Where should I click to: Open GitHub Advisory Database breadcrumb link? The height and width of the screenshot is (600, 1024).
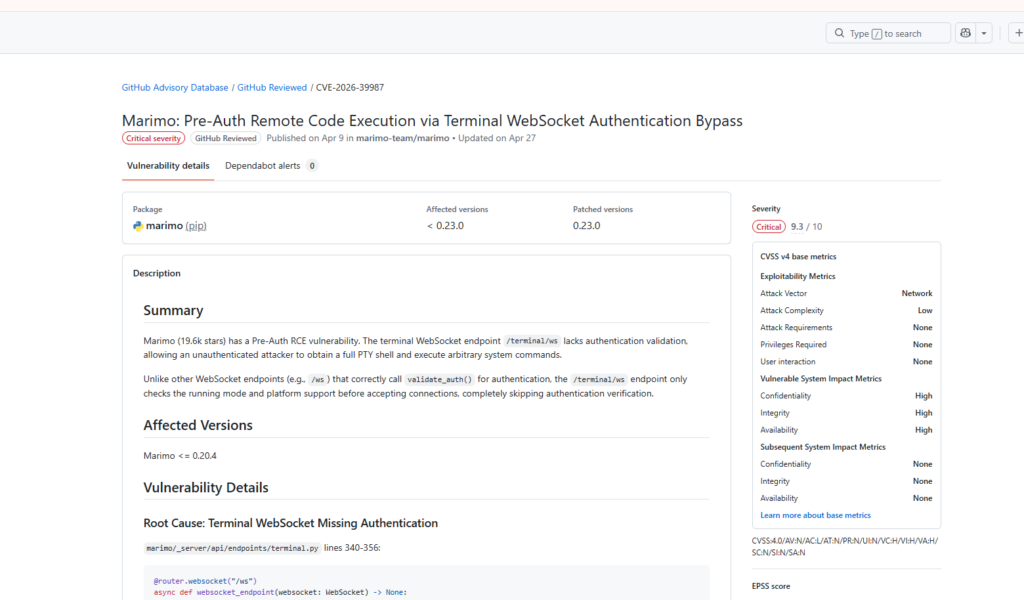[x=175, y=87]
